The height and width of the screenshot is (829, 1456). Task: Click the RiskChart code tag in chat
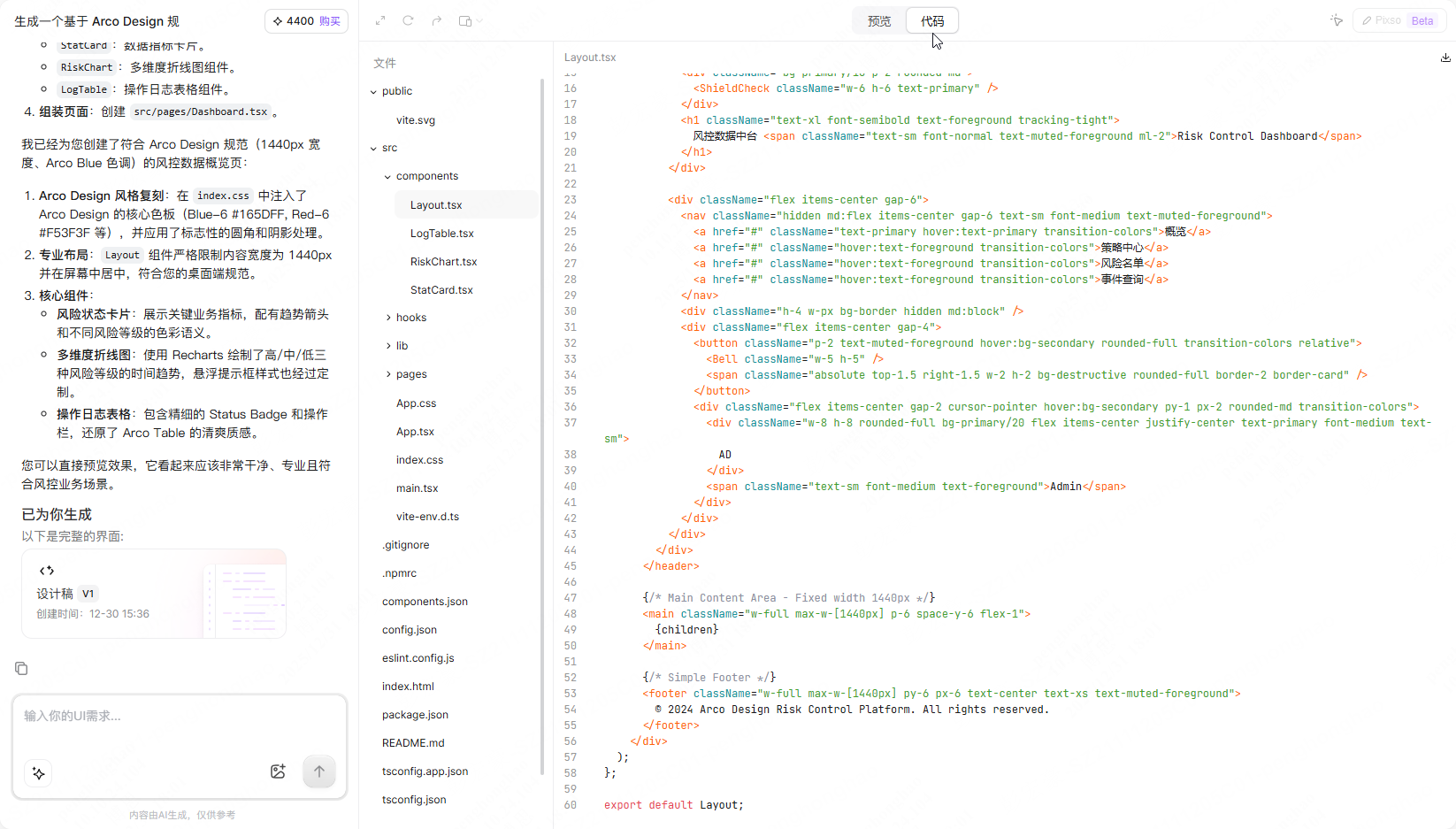[87, 67]
